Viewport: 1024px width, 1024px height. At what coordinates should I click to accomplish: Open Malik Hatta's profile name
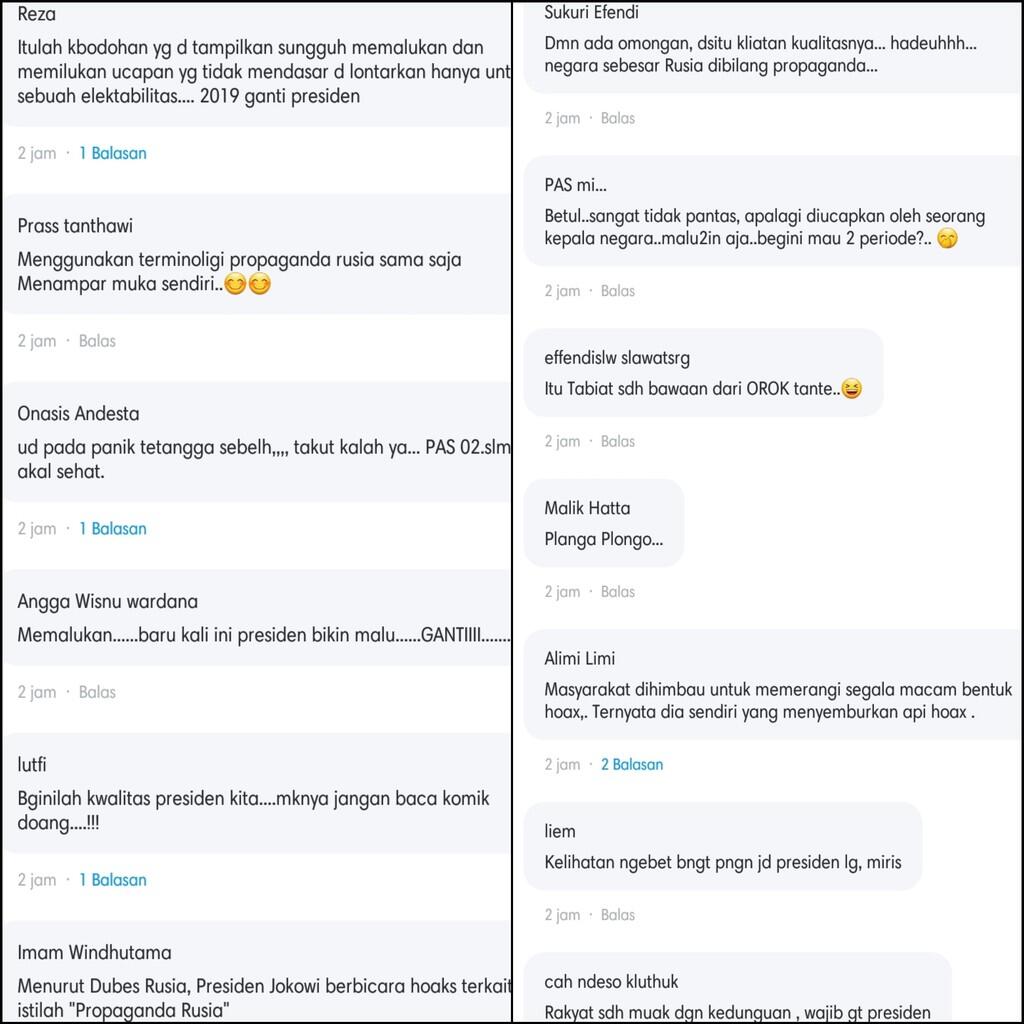coord(587,508)
